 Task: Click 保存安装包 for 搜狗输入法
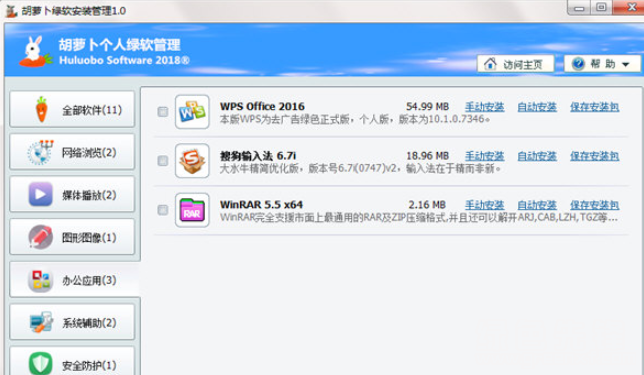[594, 156]
